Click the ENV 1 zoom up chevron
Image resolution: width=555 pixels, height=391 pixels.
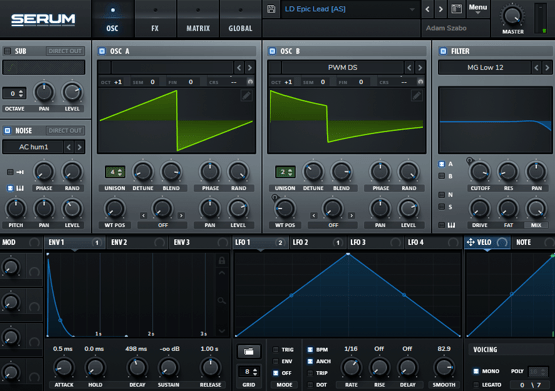(x=222, y=273)
